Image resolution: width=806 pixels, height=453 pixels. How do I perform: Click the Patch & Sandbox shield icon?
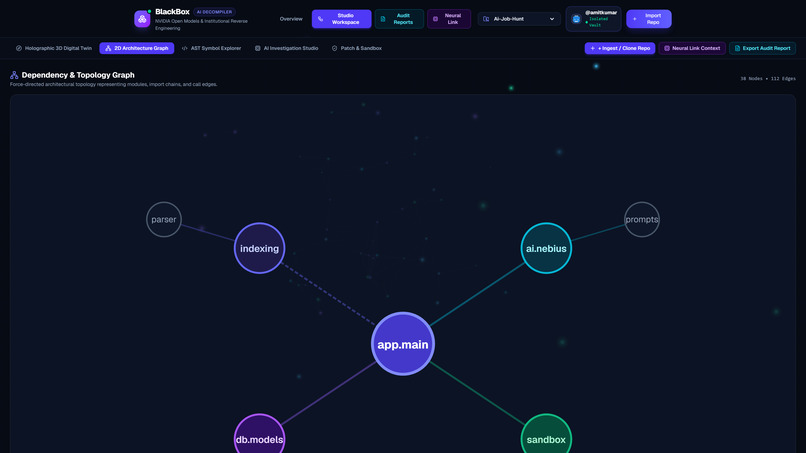click(334, 48)
